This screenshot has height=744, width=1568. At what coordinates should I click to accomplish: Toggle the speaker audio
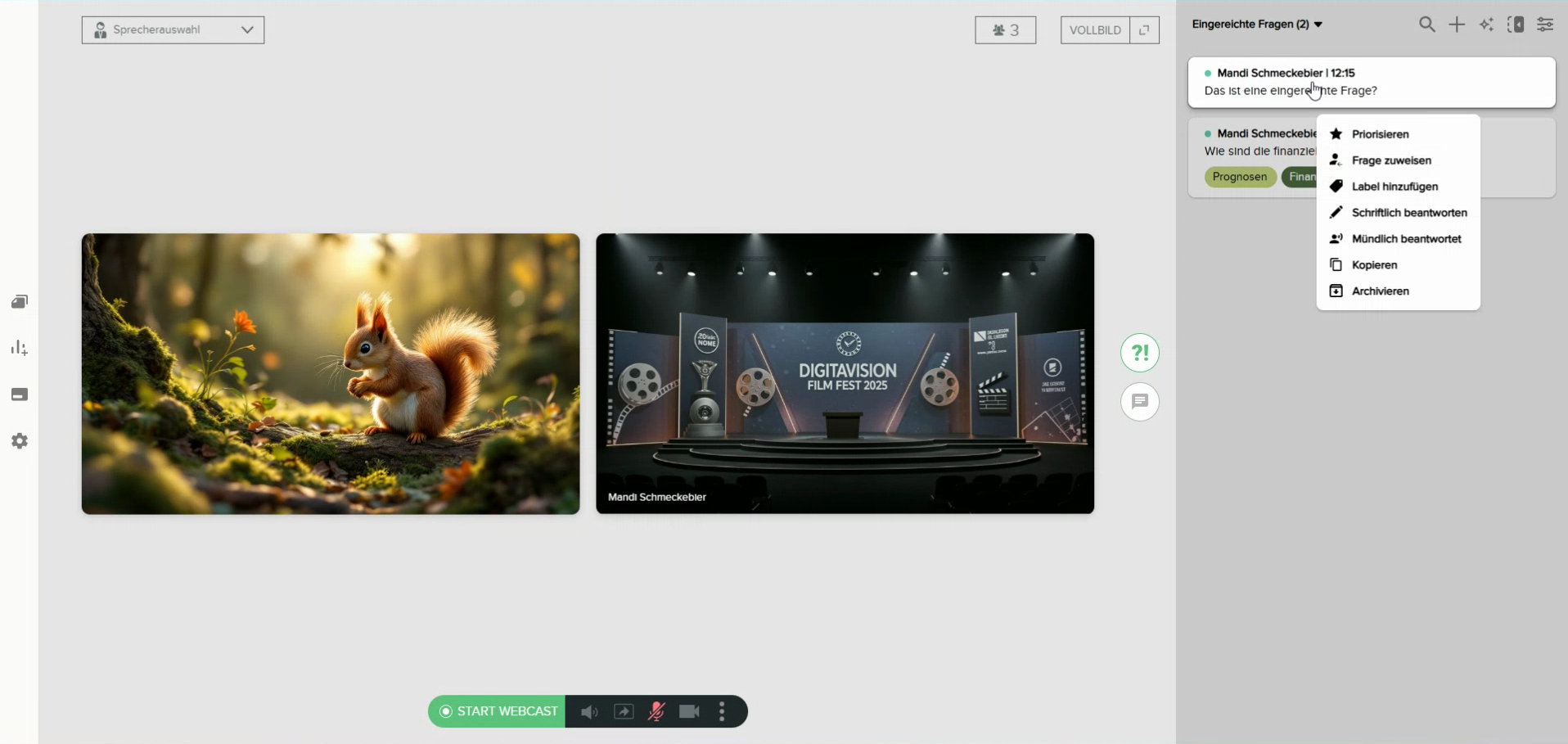point(589,712)
